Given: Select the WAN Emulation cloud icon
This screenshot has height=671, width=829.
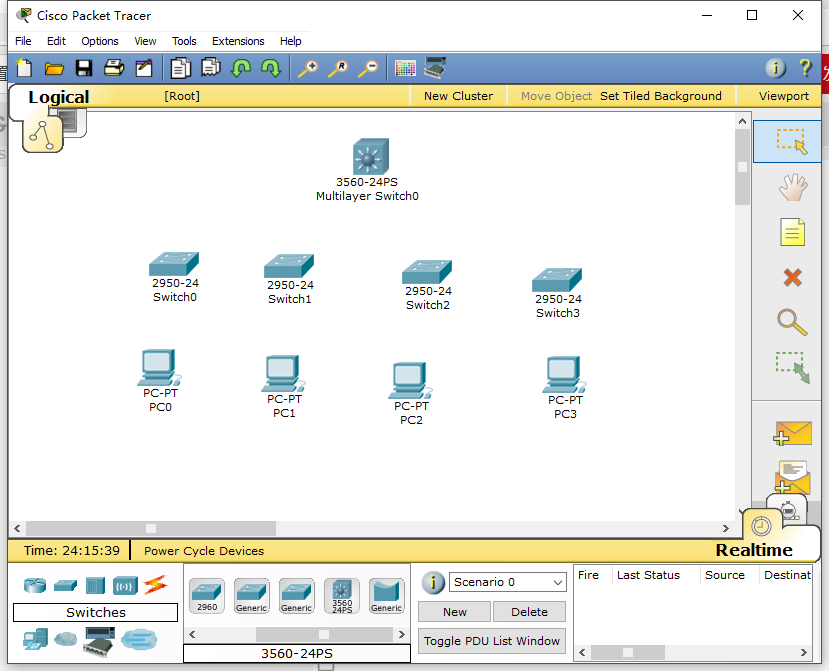Looking at the screenshot, I should pyautogui.click(x=66, y=639).
